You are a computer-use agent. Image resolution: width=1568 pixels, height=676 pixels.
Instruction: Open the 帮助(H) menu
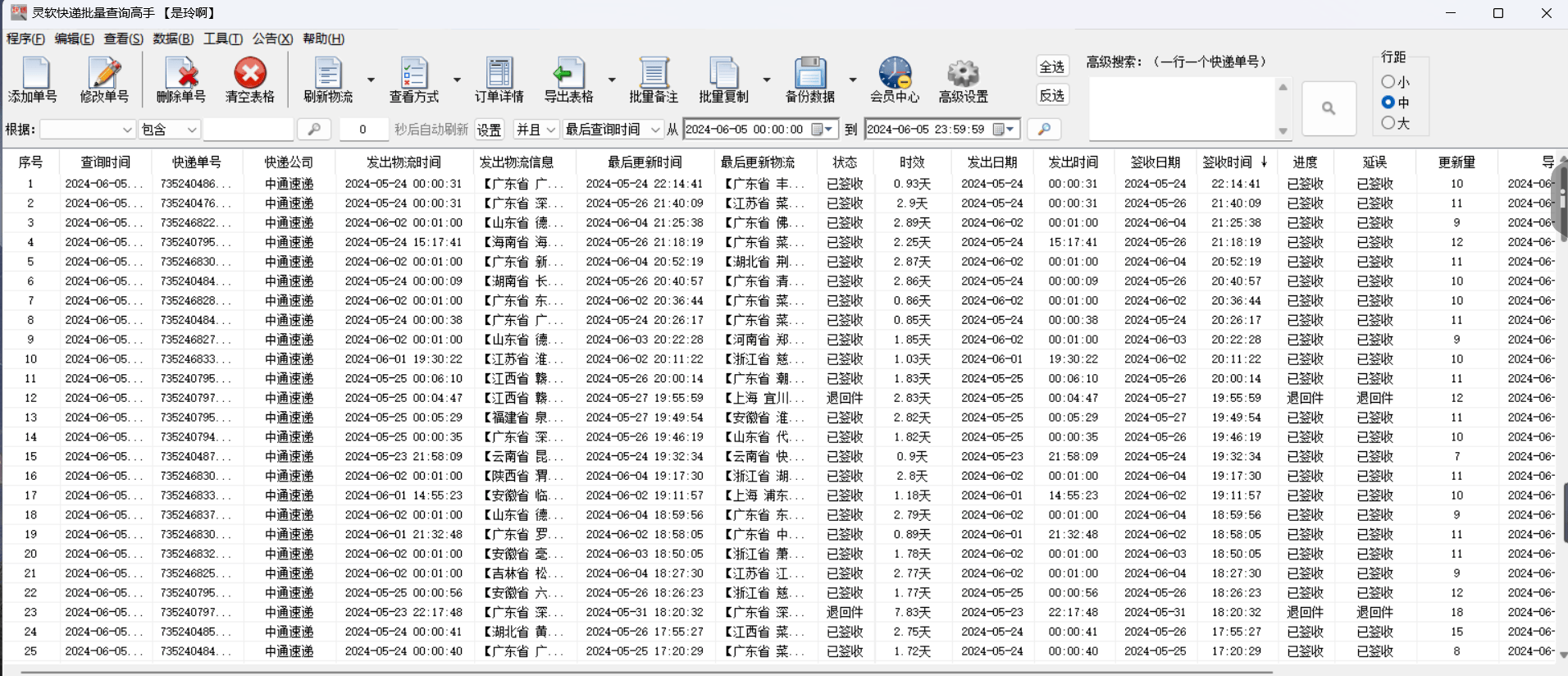[x=323, y=39]
